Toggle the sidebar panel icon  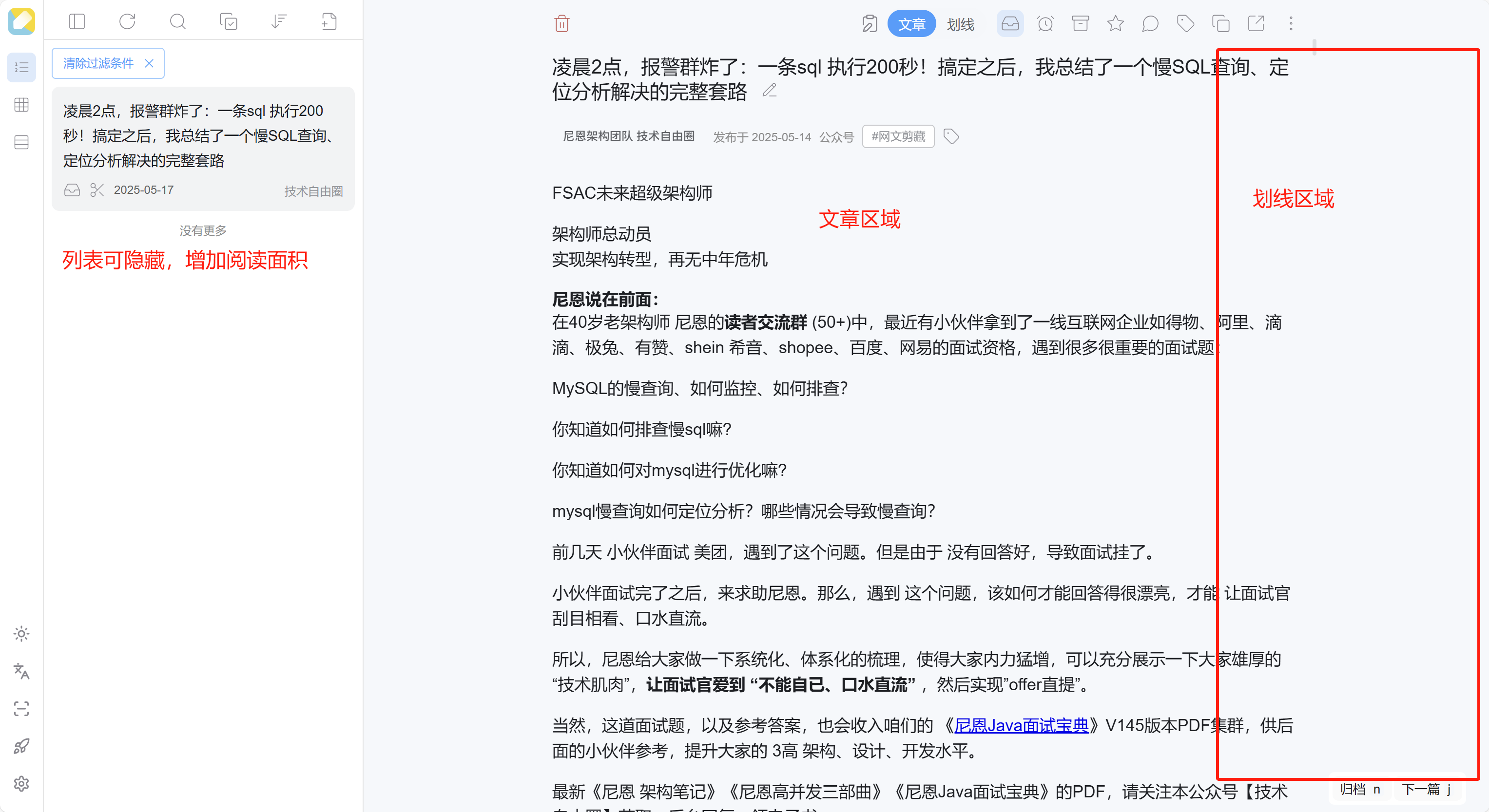click(x=77, y=22)
